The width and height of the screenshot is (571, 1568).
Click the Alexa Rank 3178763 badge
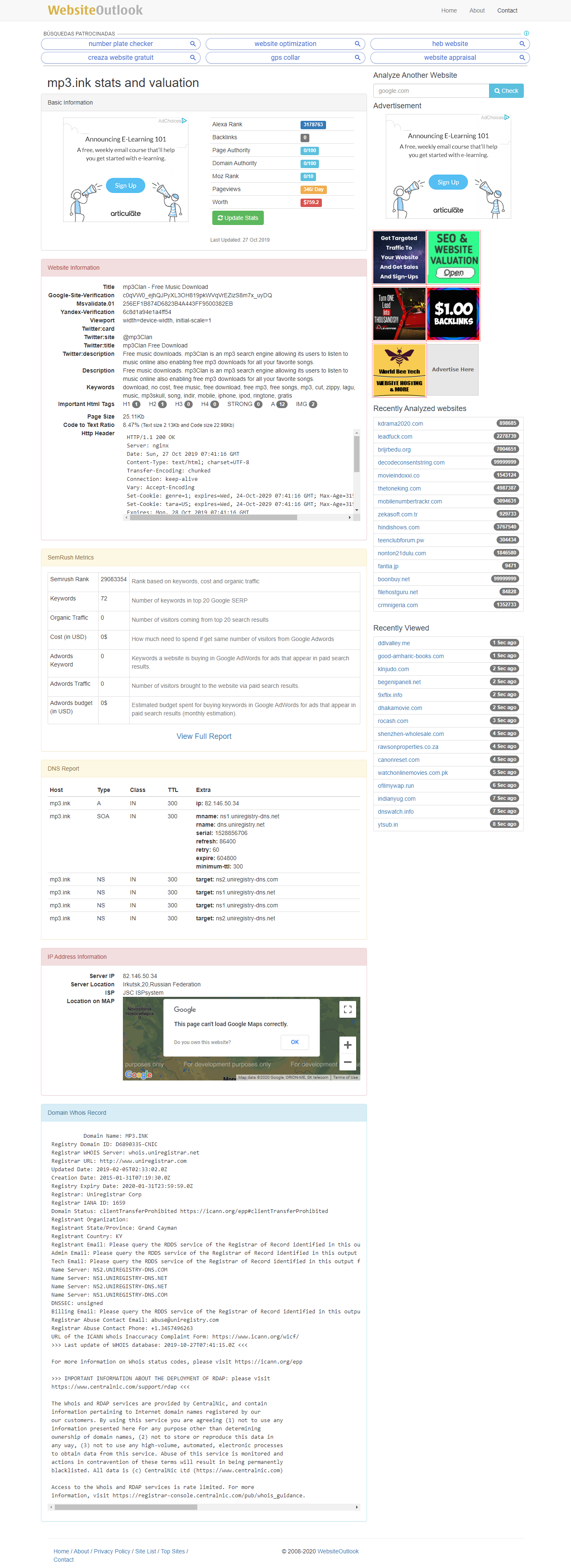(313, 125)
